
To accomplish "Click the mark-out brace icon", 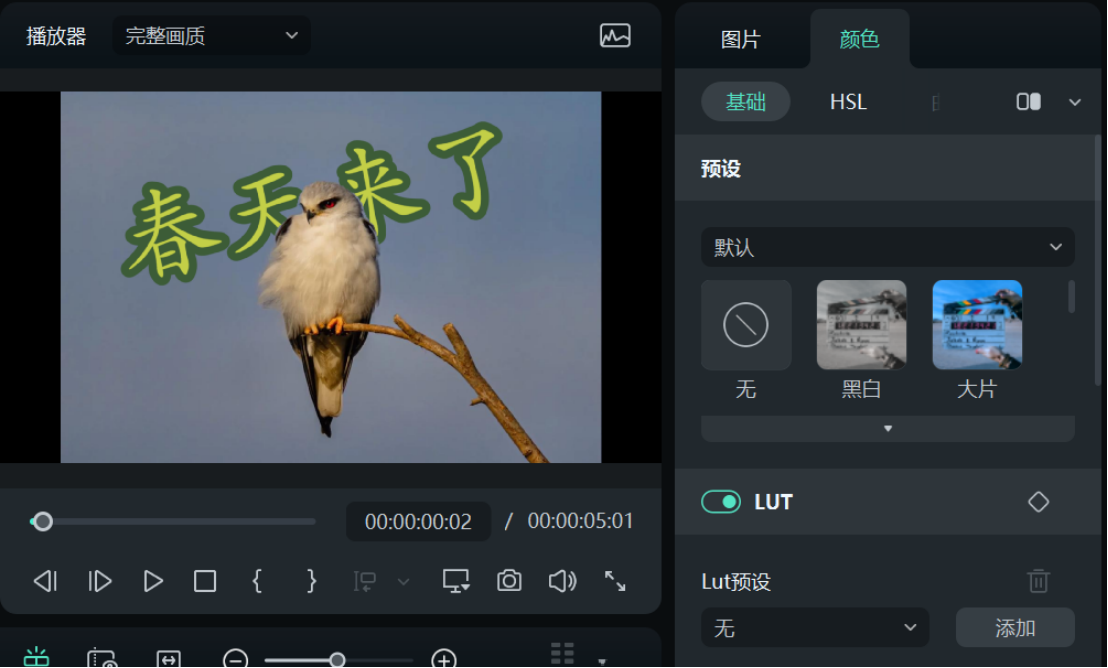I will click(x=311, y=581).
